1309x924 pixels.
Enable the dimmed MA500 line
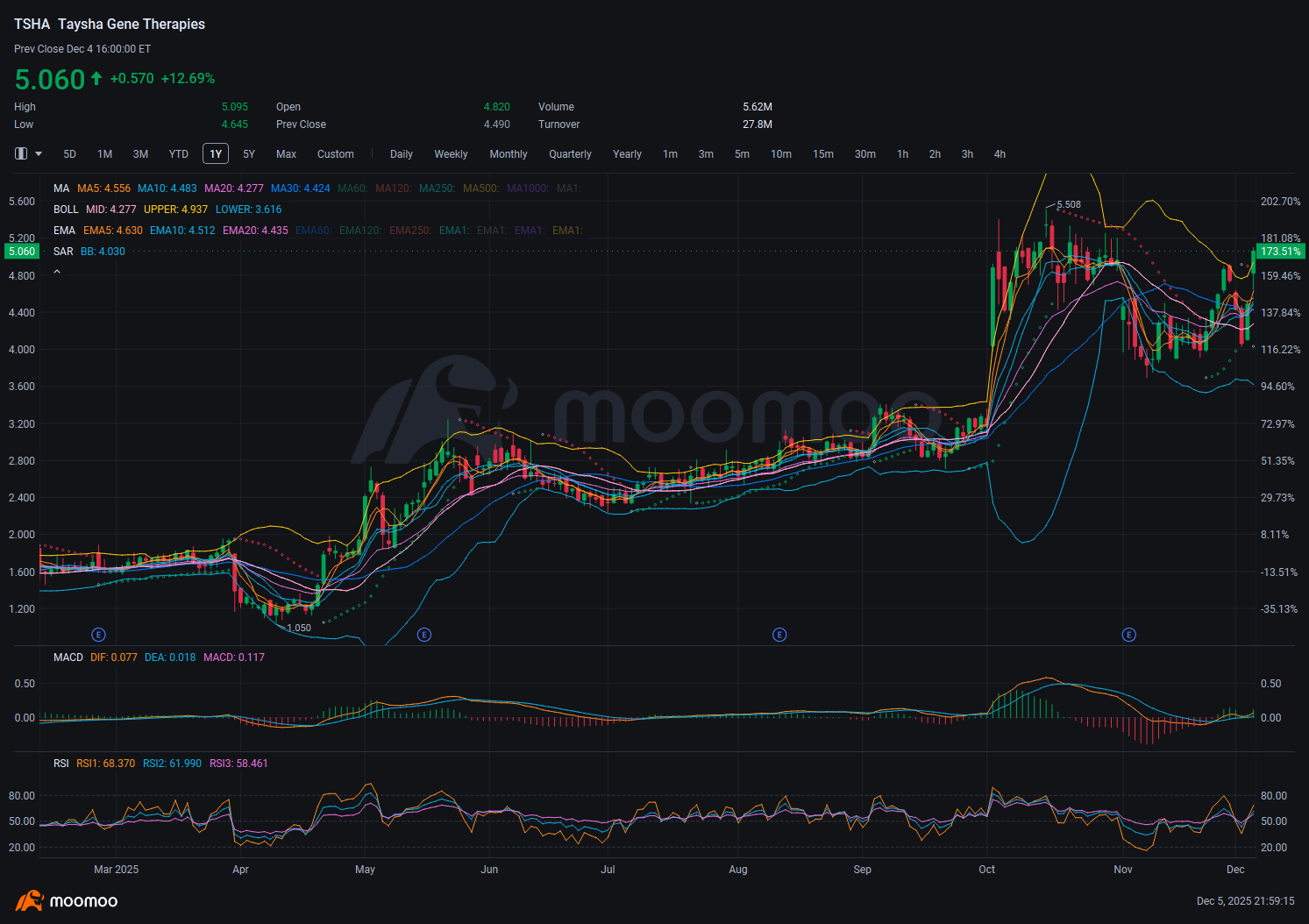(x=481, y=188)
